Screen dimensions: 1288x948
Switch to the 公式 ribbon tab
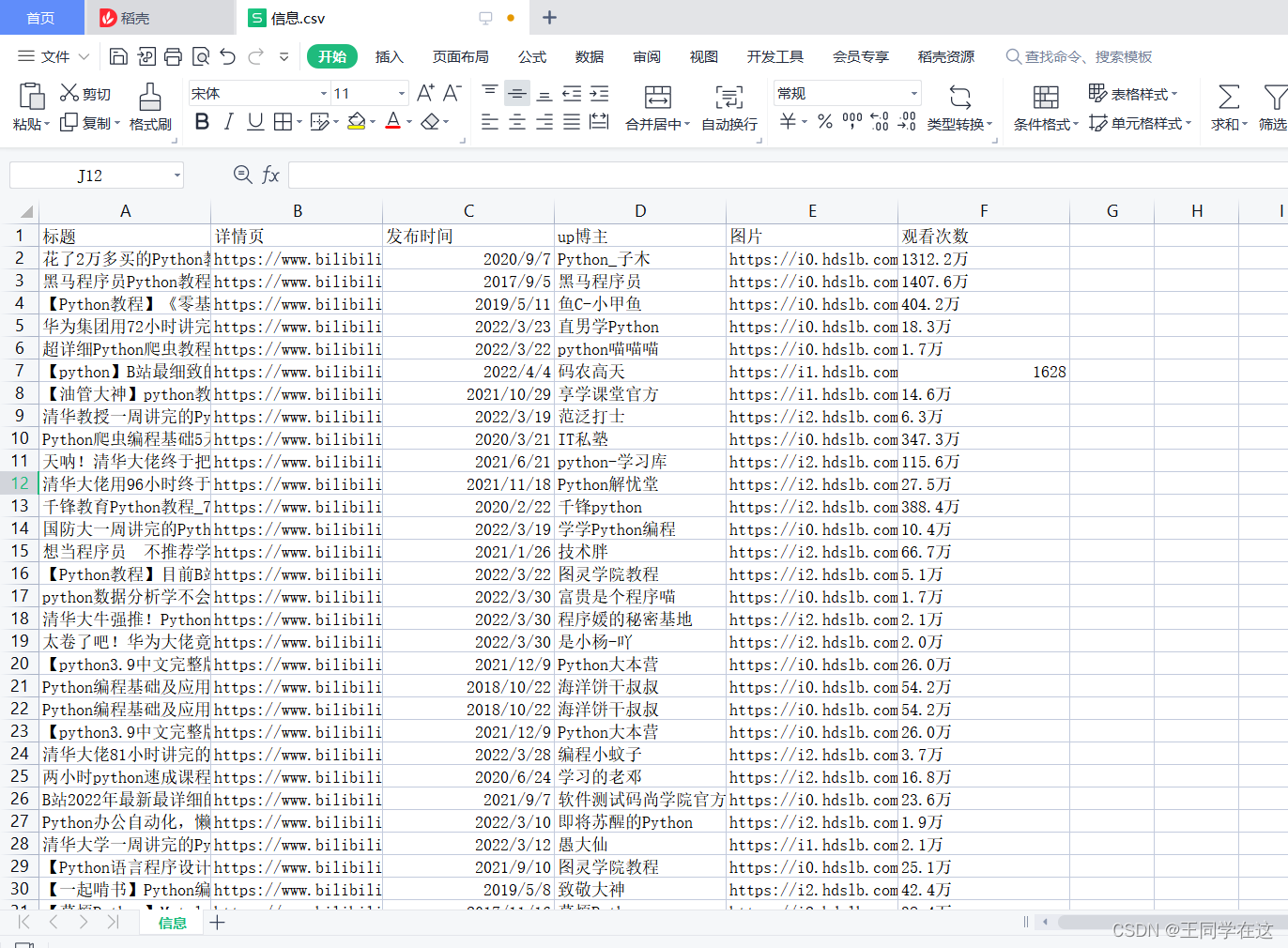tap(532, 56)
